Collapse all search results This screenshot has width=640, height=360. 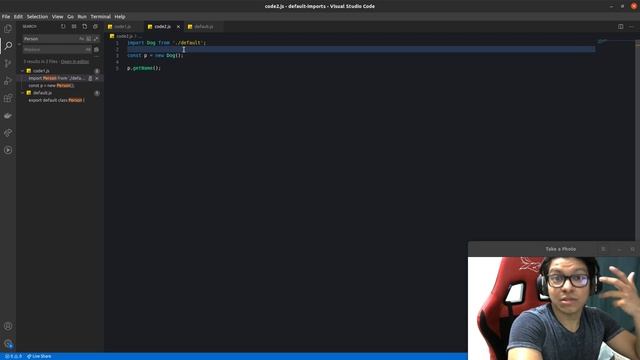[96, 27]
